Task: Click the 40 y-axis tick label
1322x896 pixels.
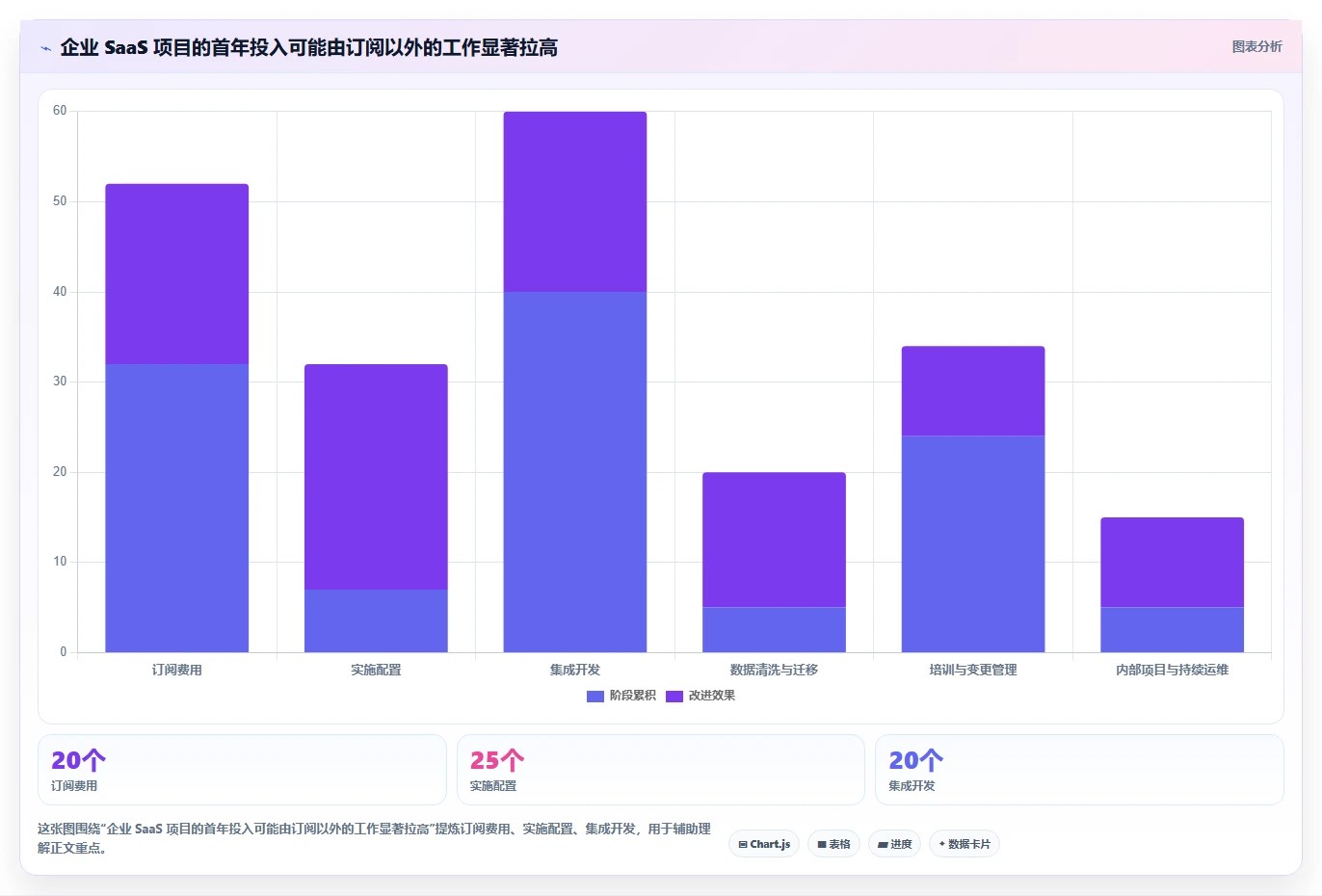Action: point(60,292)
